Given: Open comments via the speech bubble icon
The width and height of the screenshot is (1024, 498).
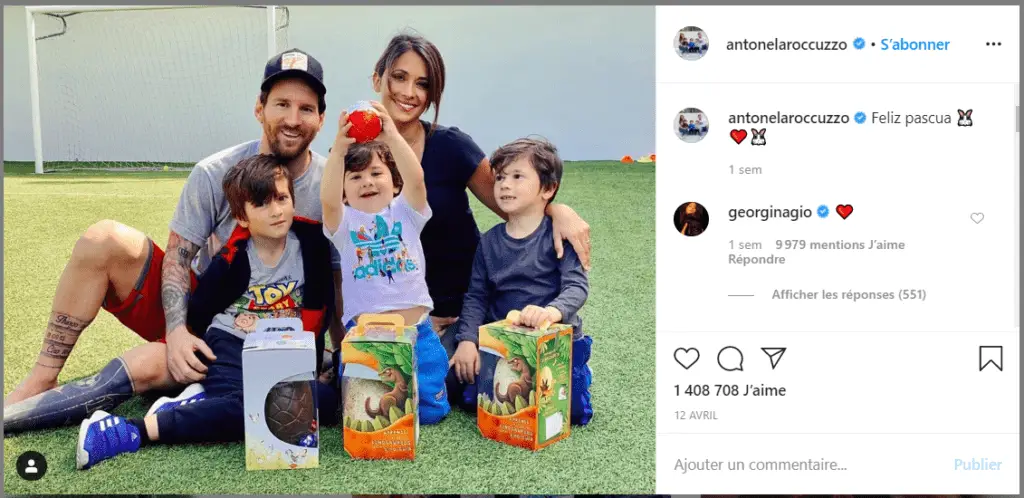Looking at the screenshot, I should [730, 358].
